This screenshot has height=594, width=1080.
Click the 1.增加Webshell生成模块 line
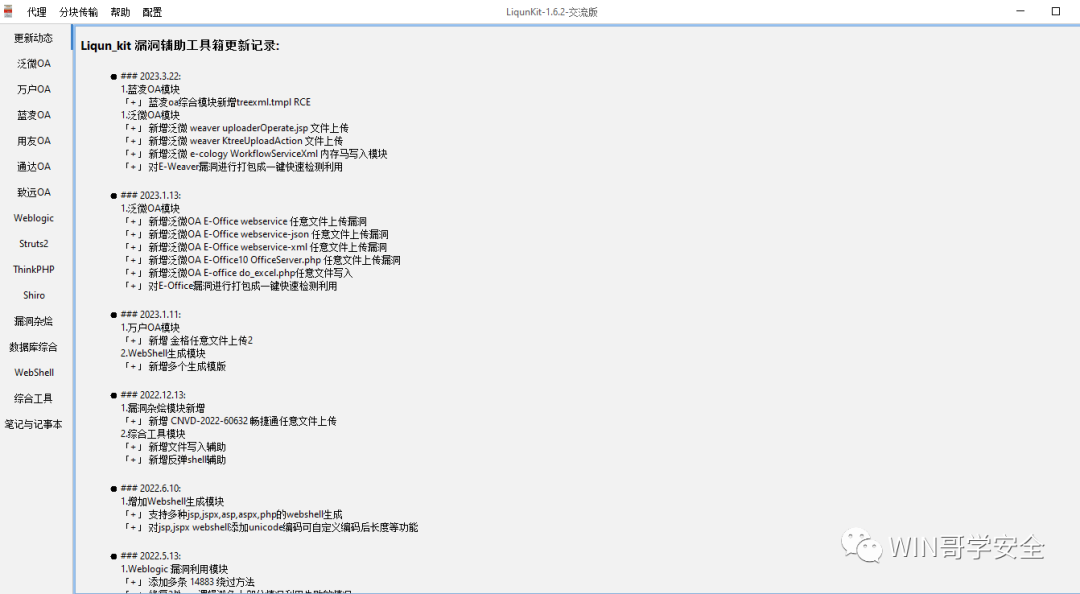coord(172,502)
